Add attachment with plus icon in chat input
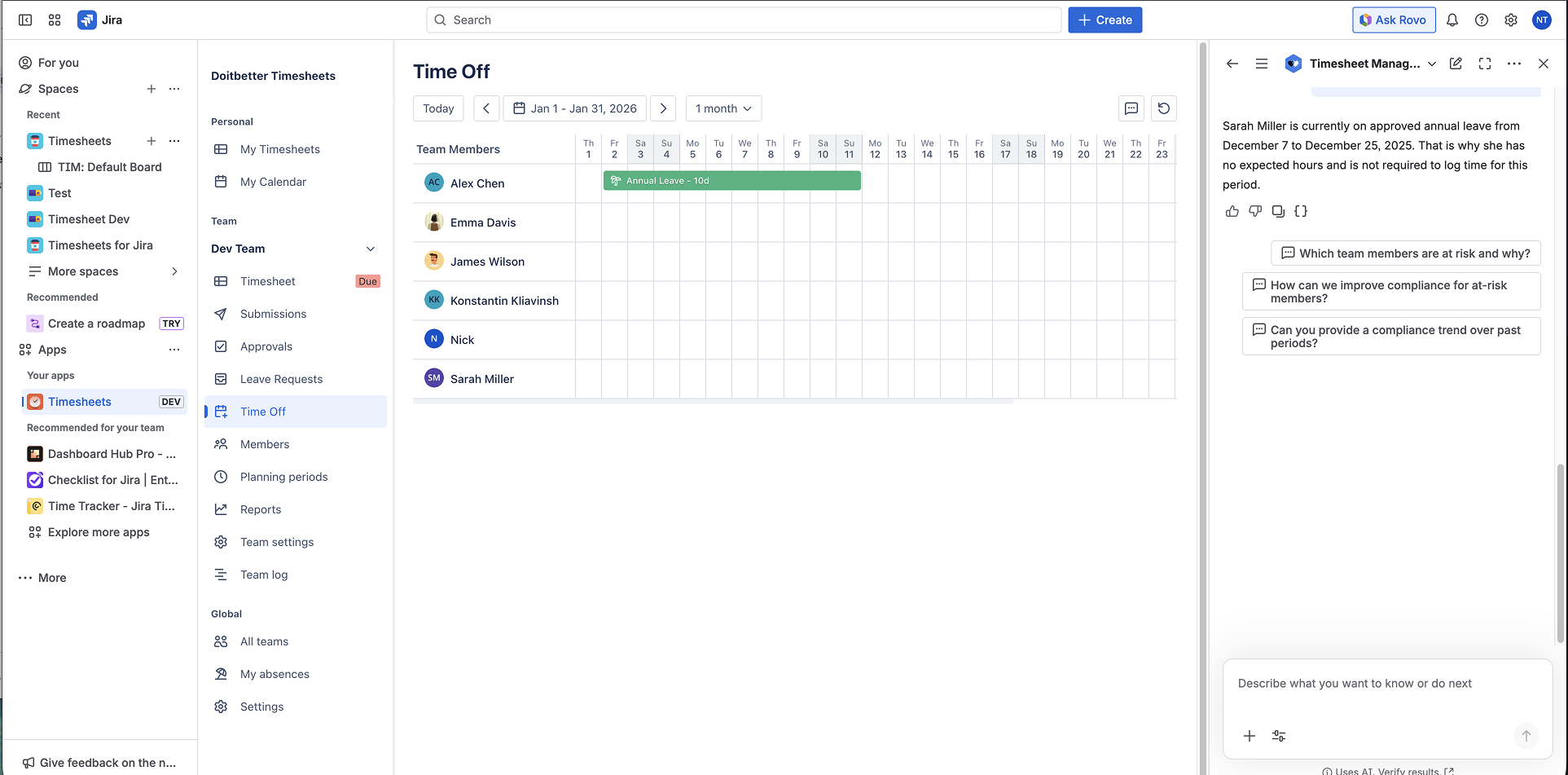The height and width of the screenshot is (775, 1568). click(1250, 736)
